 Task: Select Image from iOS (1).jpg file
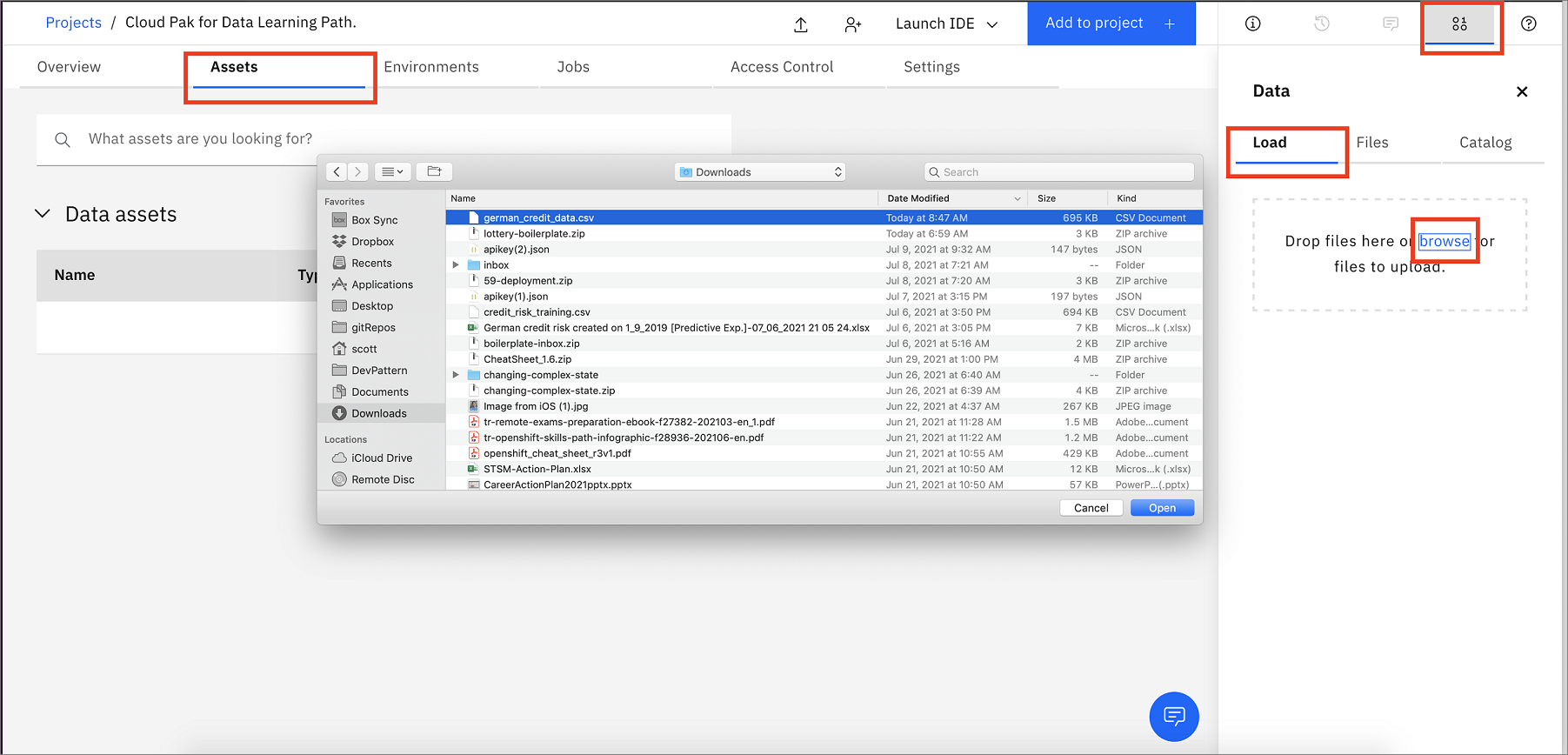(824, 406)
